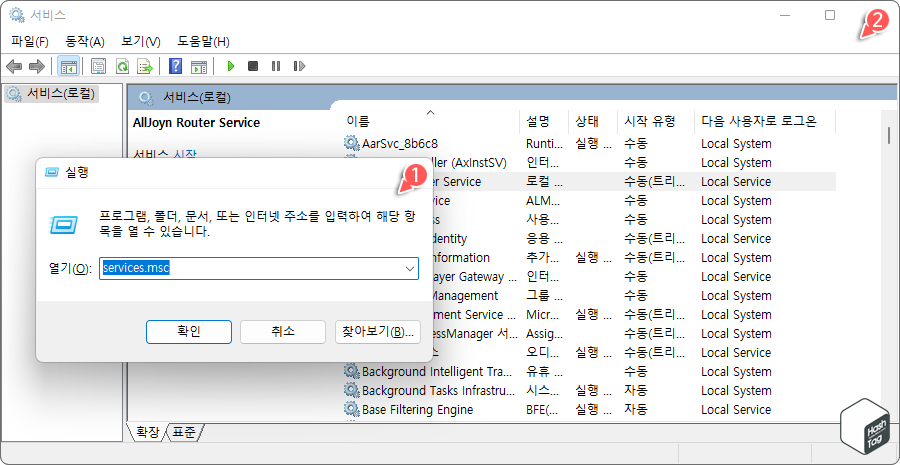Screen dimensions: 900x465
Task: Sort by the 이름 column header
Action: coord(430,121)
